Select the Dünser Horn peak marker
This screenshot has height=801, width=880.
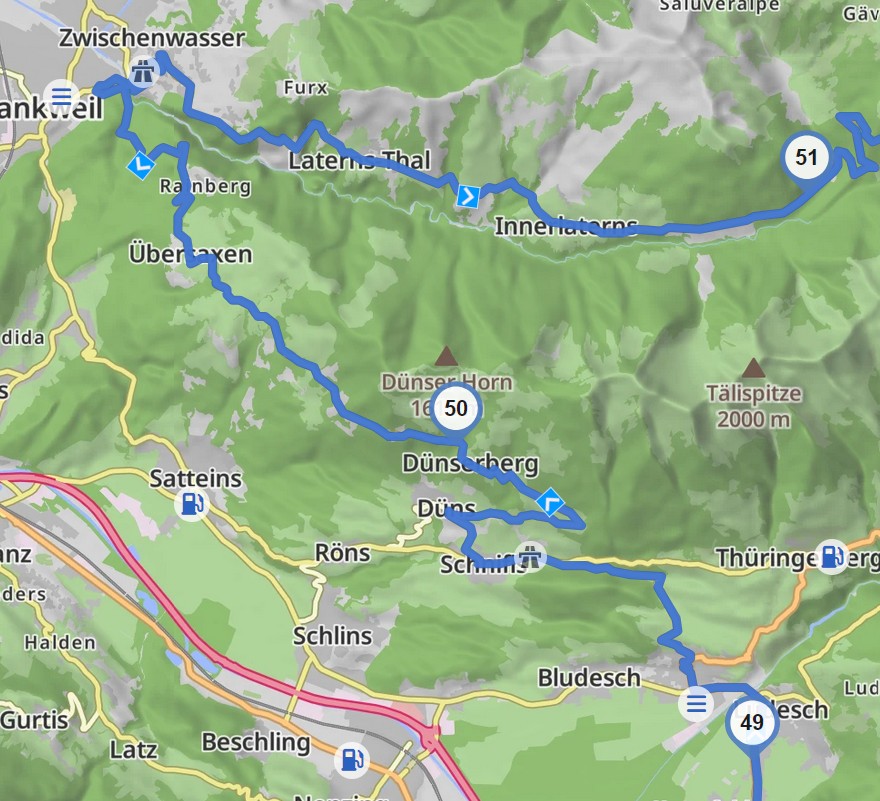446,356
